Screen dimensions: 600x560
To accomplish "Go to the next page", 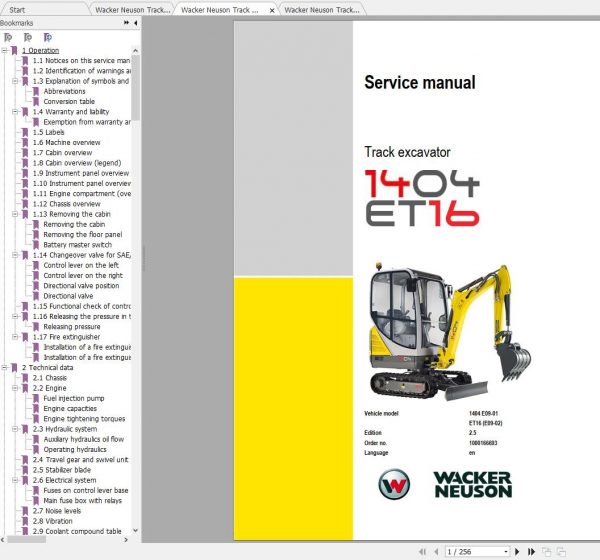I will coord(517,552).
